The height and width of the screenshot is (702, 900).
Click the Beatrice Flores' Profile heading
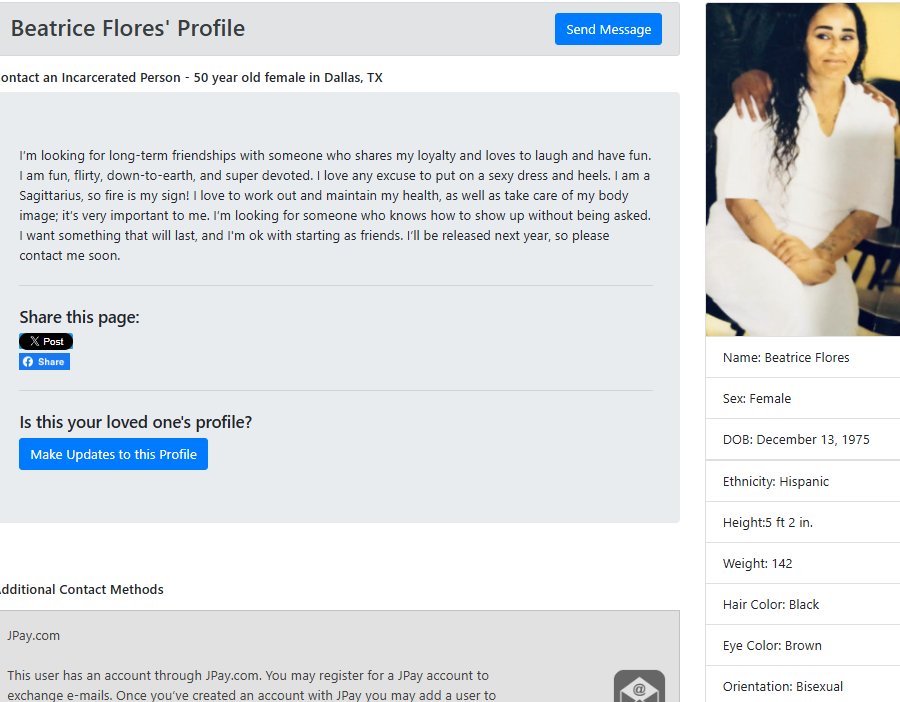click(128, 28)
